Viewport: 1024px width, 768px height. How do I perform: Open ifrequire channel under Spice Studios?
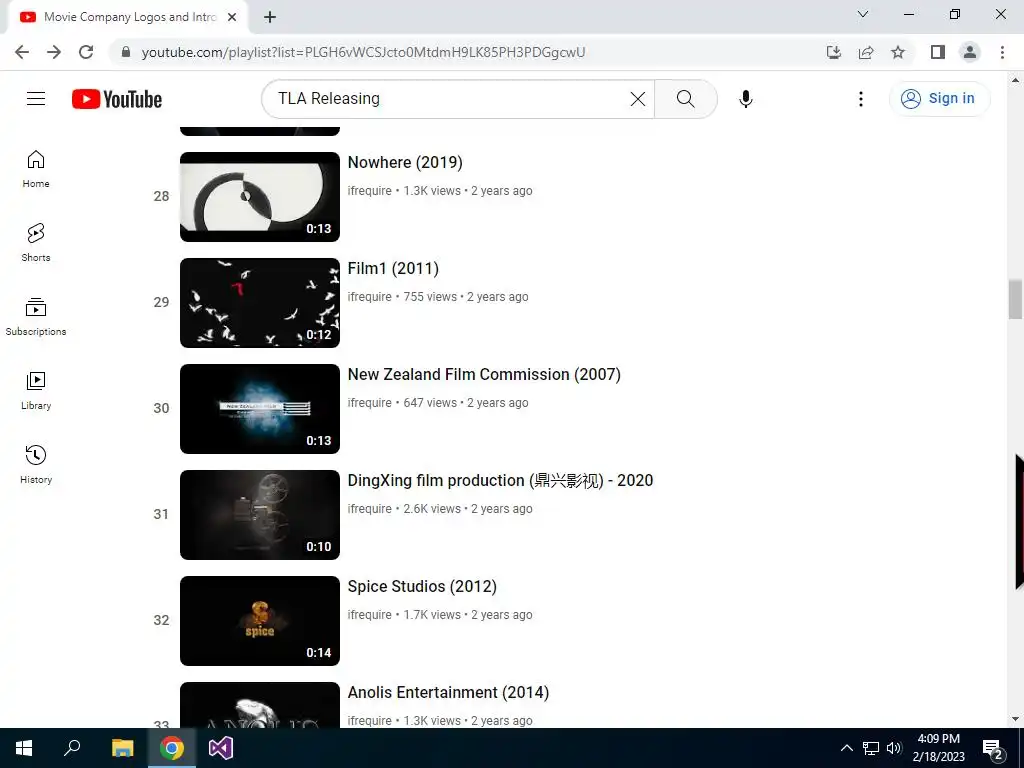pos(370,615)
